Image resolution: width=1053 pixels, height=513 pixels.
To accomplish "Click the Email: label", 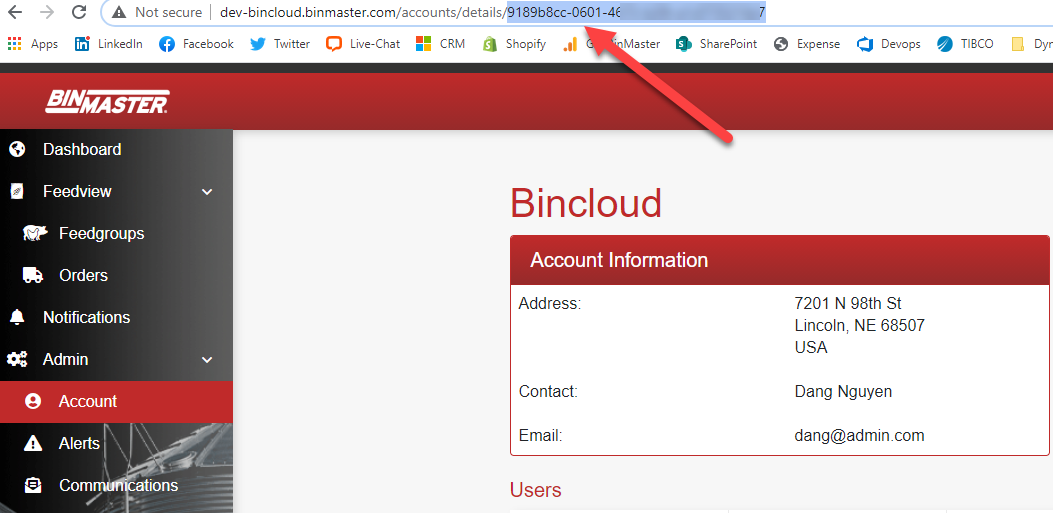I will [x=540, y=435].
